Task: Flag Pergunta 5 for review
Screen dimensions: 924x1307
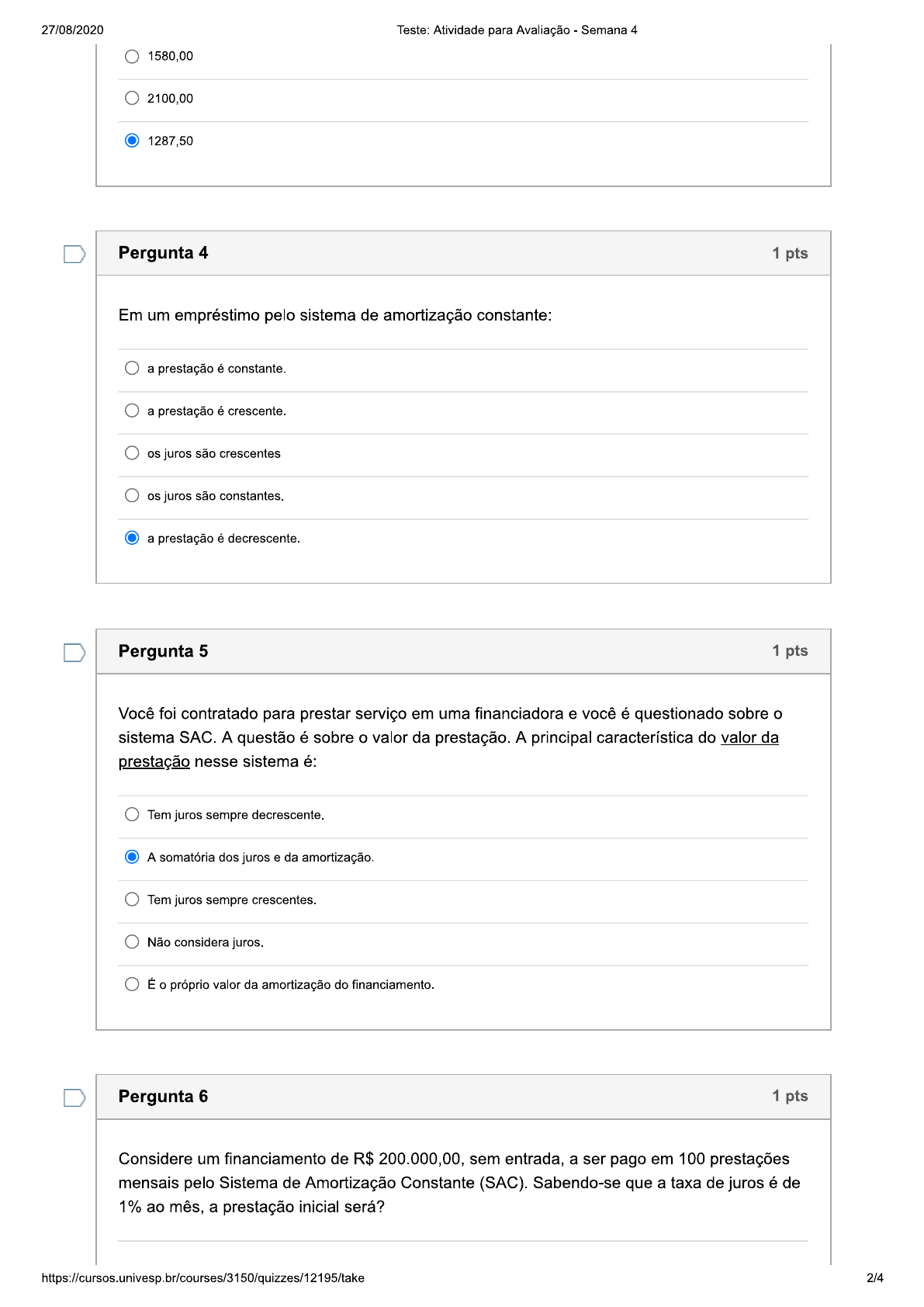Action: point(74,653)
